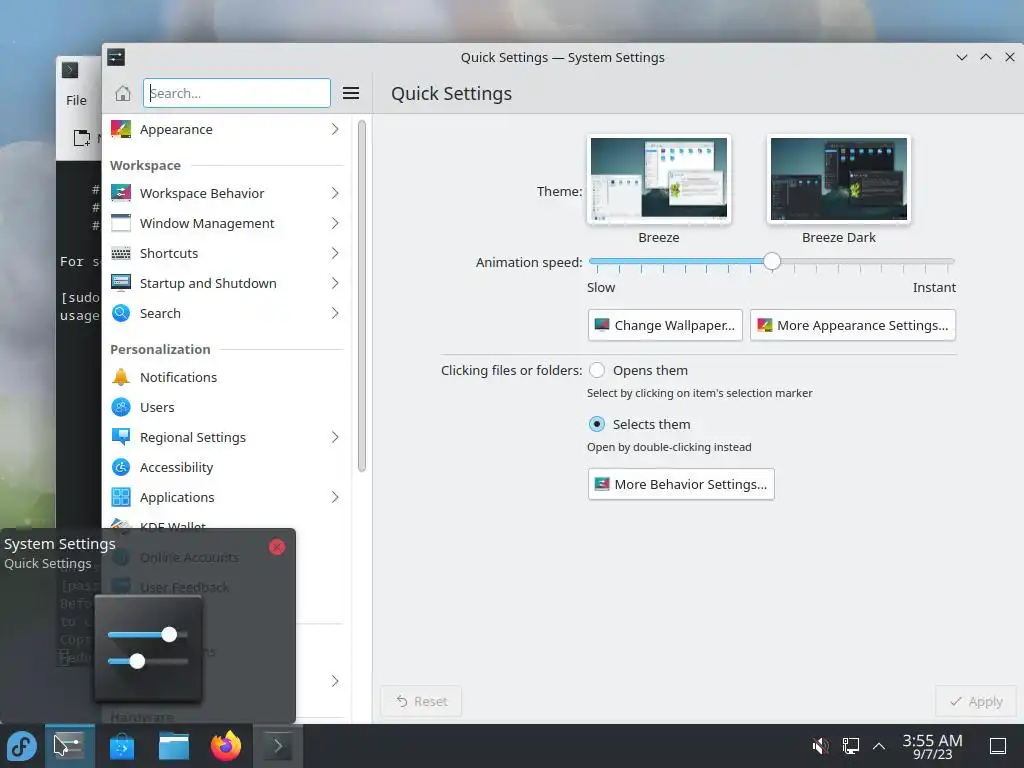Screen dimensions: 1024x768
Task: Click the Appearance category icon
Action: pyautogui.click(x=121, y=129)
